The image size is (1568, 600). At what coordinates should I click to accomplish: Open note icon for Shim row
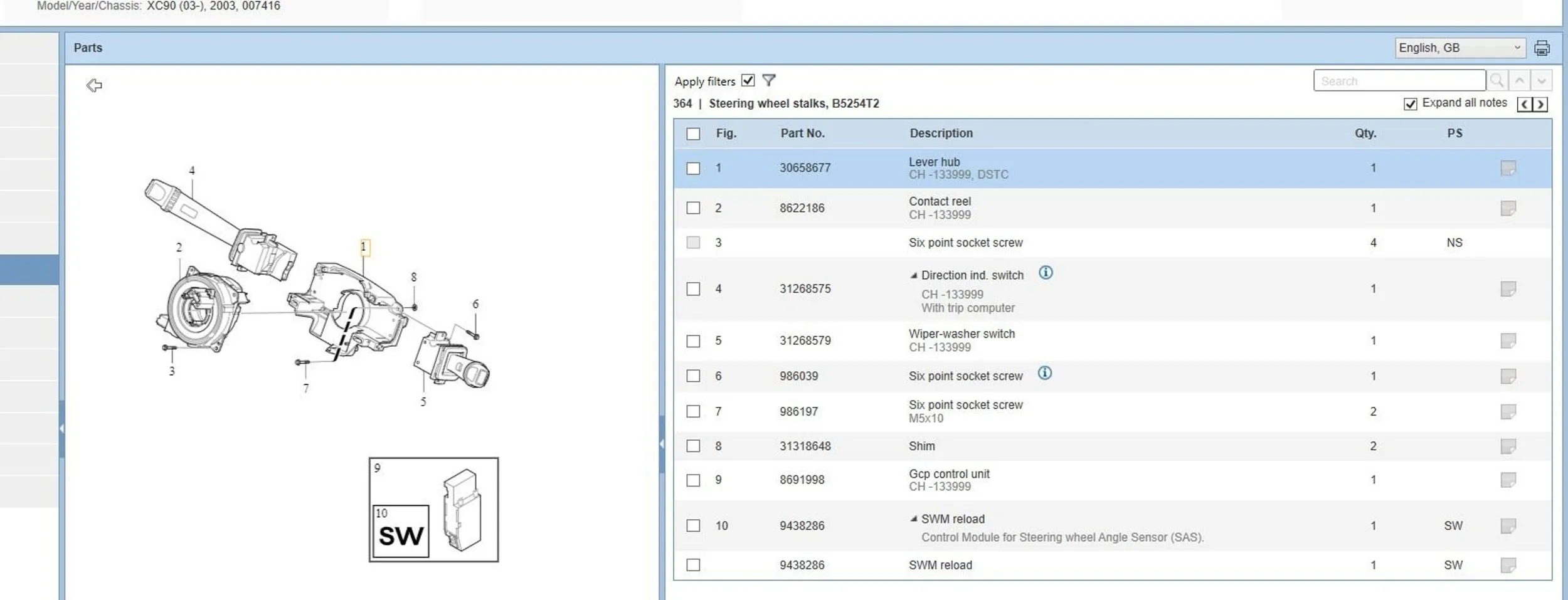click(1508, 446)
